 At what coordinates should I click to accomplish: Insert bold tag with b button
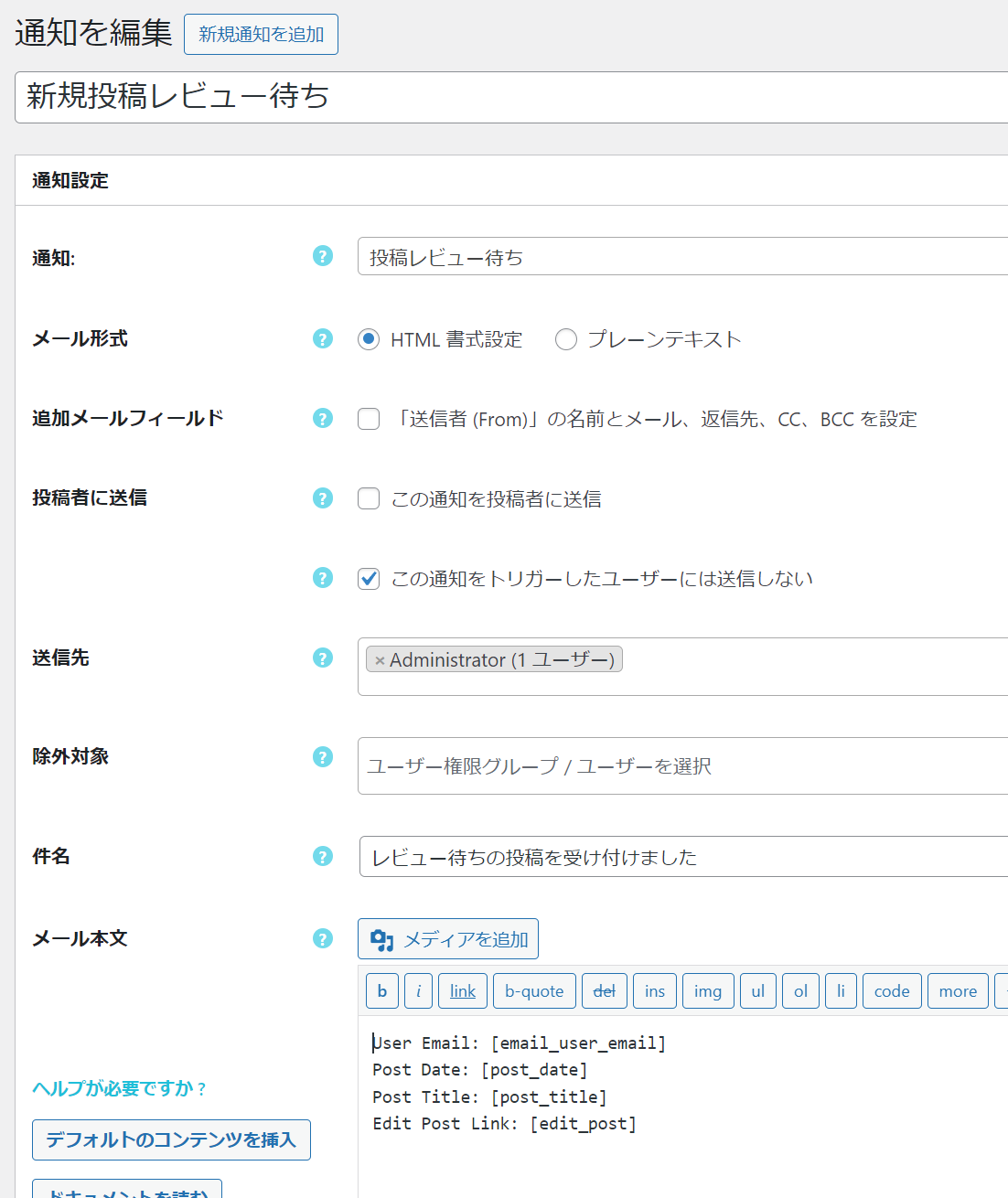tap(382, 991)
